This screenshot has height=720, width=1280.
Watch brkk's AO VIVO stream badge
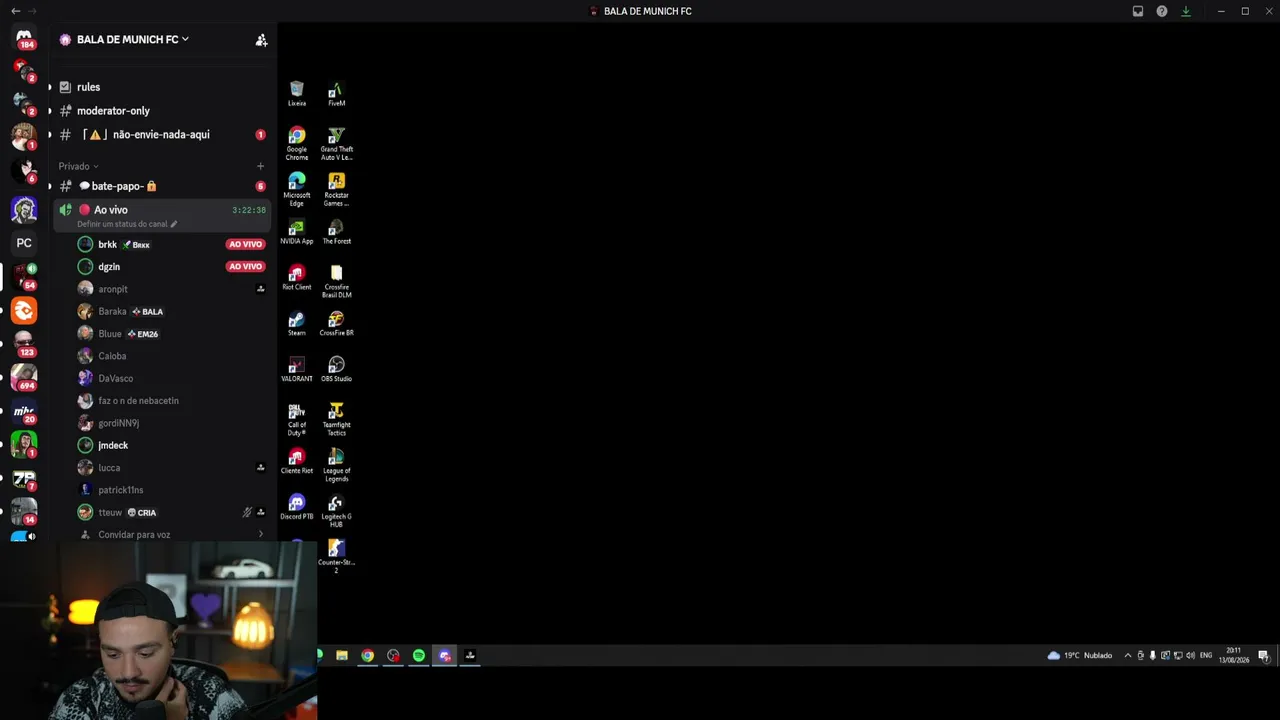(x=245, y=245)
